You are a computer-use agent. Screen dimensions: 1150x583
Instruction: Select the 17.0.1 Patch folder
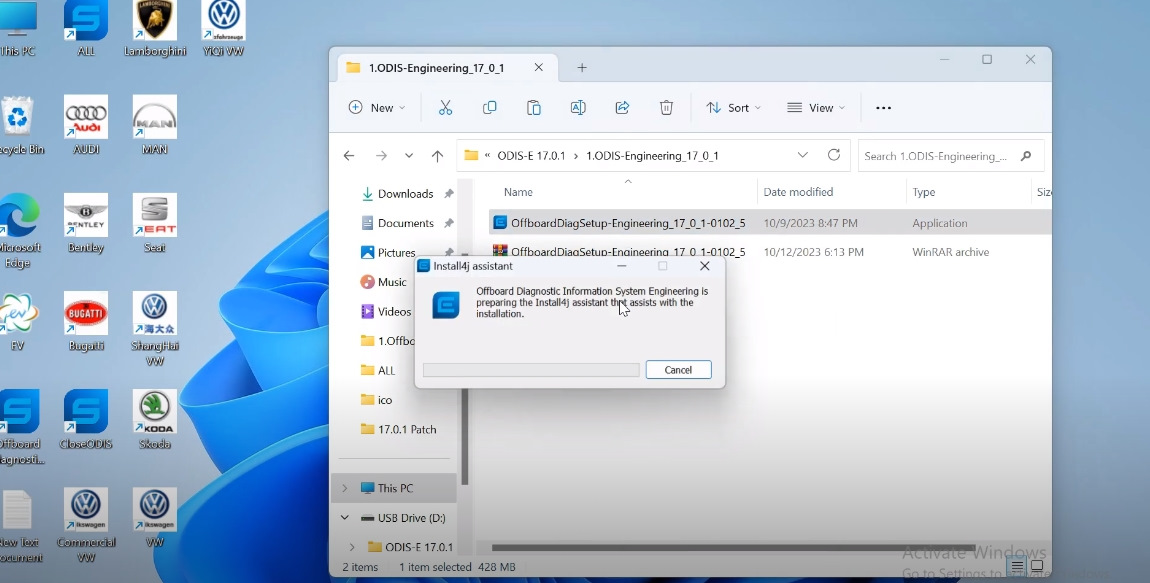tap(406, 429)
